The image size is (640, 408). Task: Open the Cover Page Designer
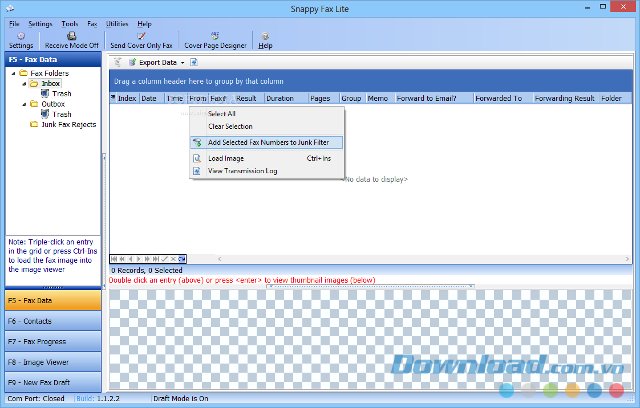(x=214, y=36)
